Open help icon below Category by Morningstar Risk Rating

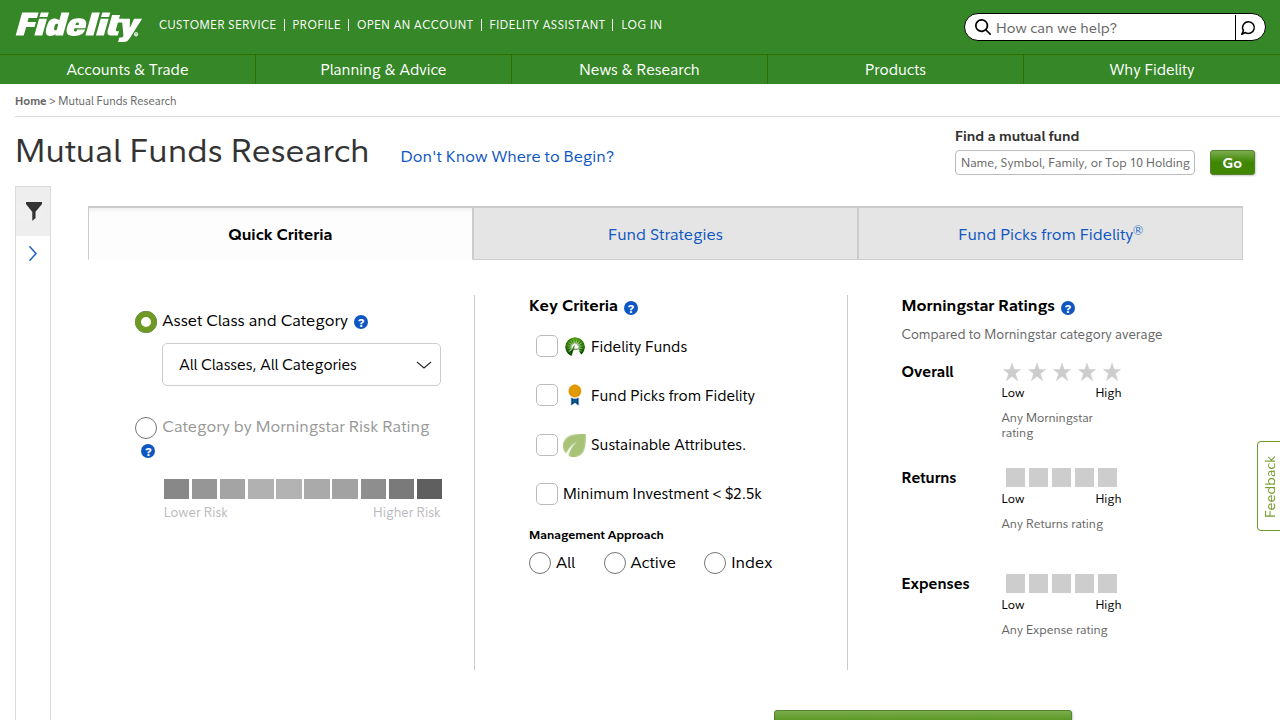(148, 451)
